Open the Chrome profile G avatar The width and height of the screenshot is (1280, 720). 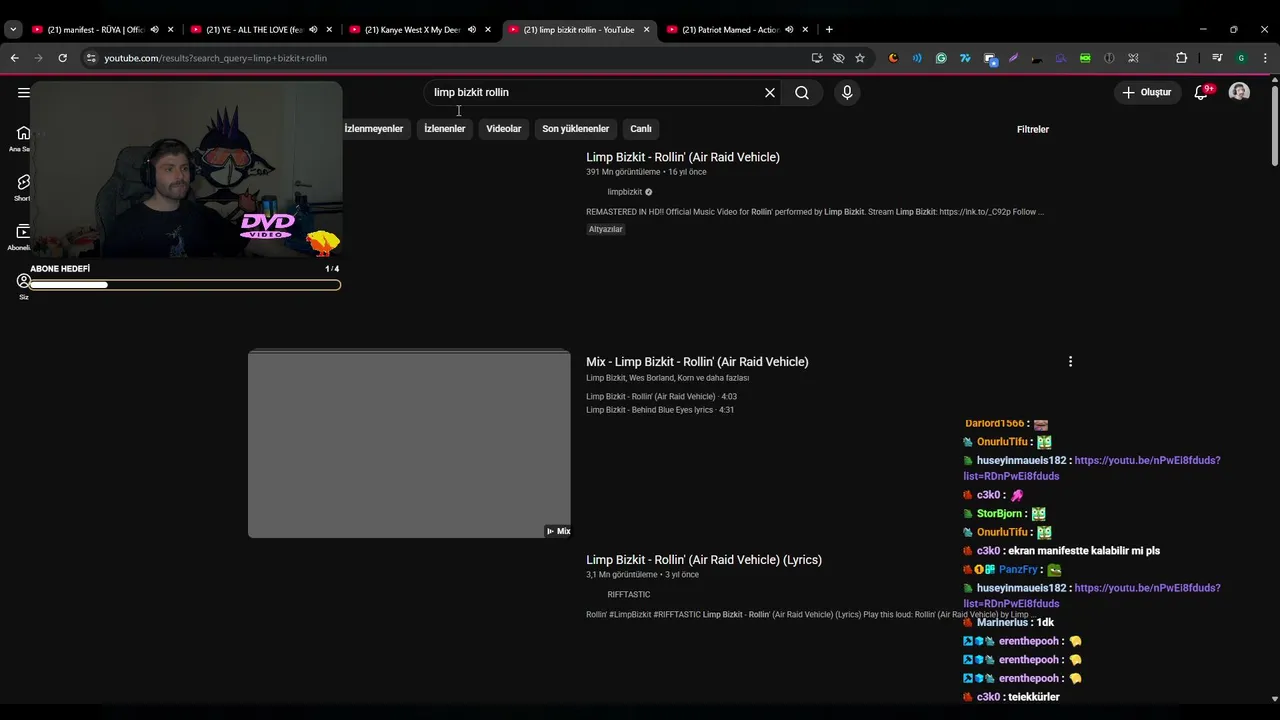click(1241, 58)
